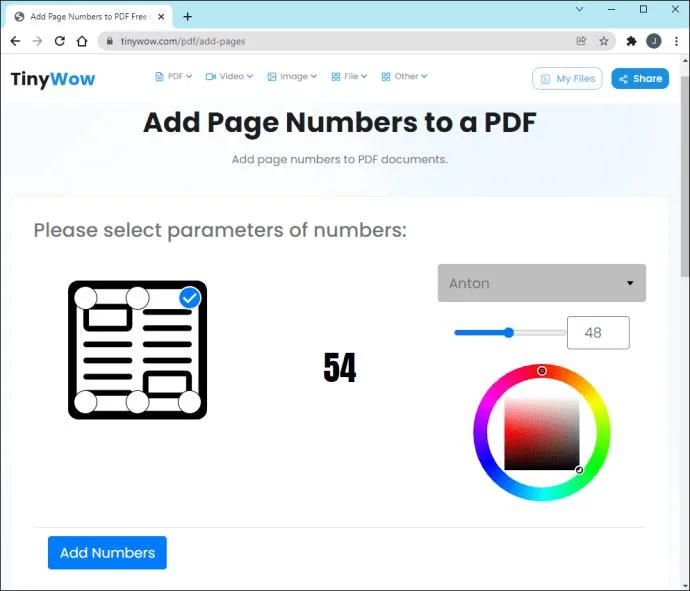Click the tab search chevron in title bar
The height and width of the screenshot is (591, 690).
click(x=580, y=9)
